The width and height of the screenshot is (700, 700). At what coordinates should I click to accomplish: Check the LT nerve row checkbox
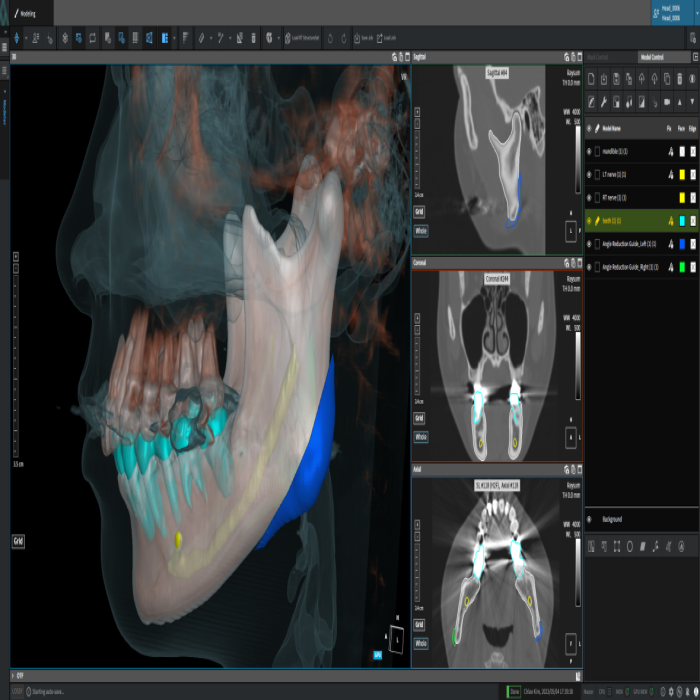point(597,175)
